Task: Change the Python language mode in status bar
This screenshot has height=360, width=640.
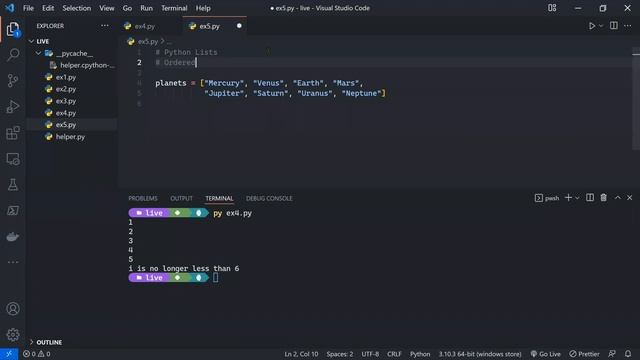Action: tap(420, 354)
